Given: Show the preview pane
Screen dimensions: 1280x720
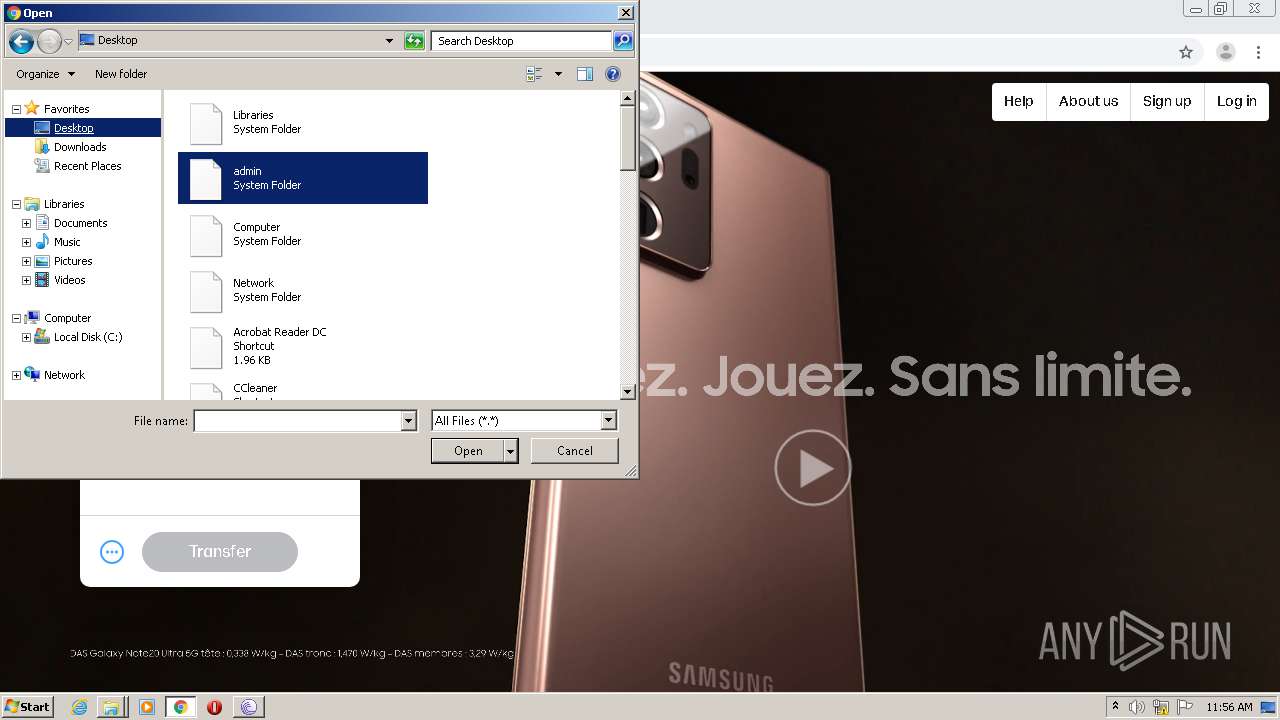Looking at the screenshot, I should click(585, 74).
